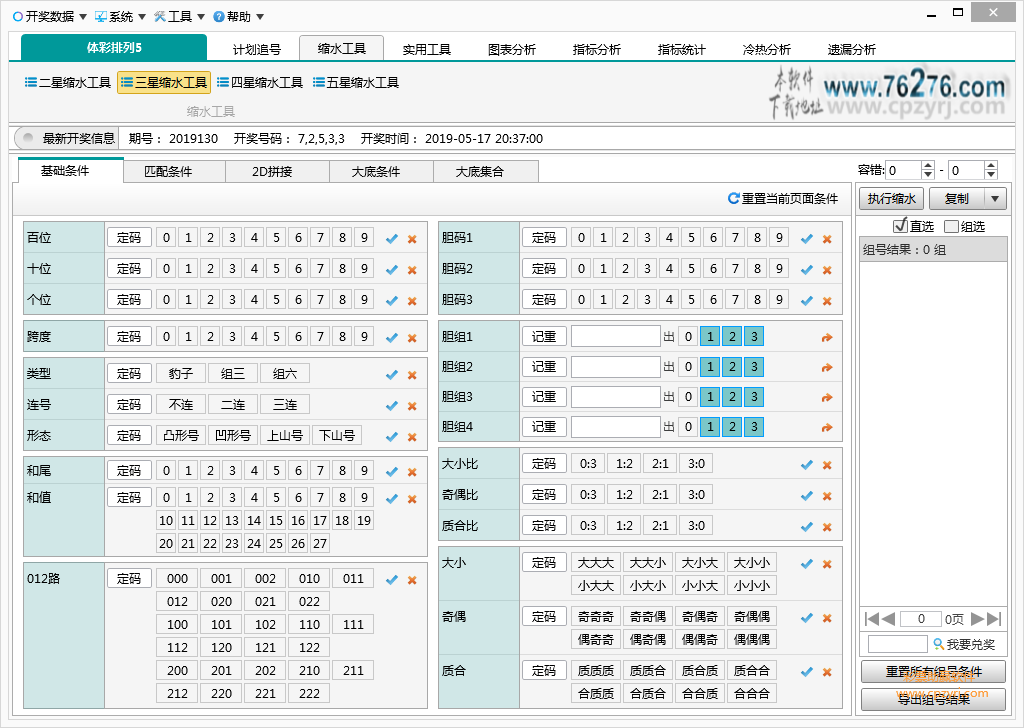Toggle digit 5 in 百位 row

(x=276, y=237)
